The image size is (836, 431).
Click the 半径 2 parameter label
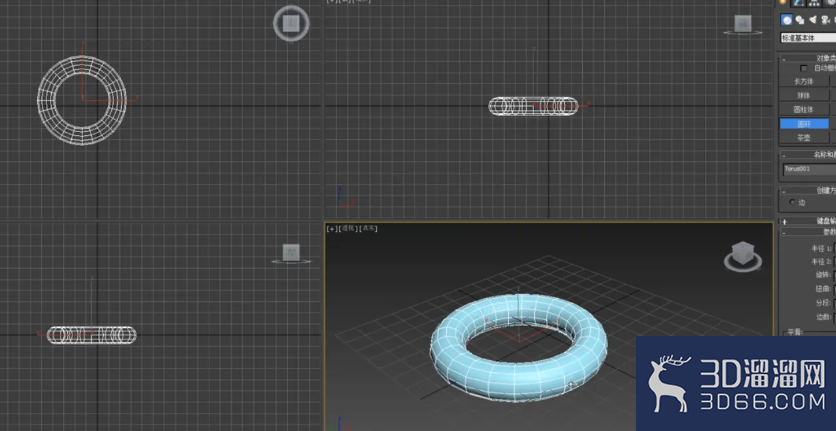(821, 262)
